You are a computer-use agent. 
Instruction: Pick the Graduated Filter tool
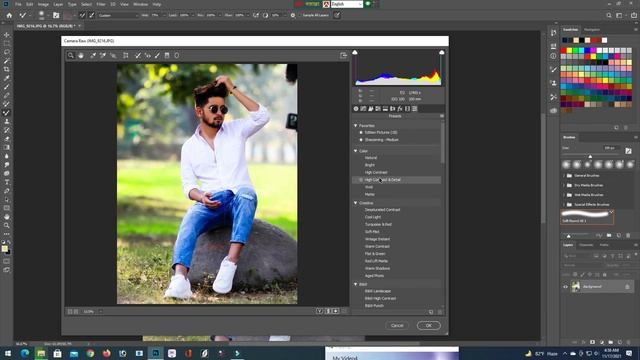(x=167, y=56)
